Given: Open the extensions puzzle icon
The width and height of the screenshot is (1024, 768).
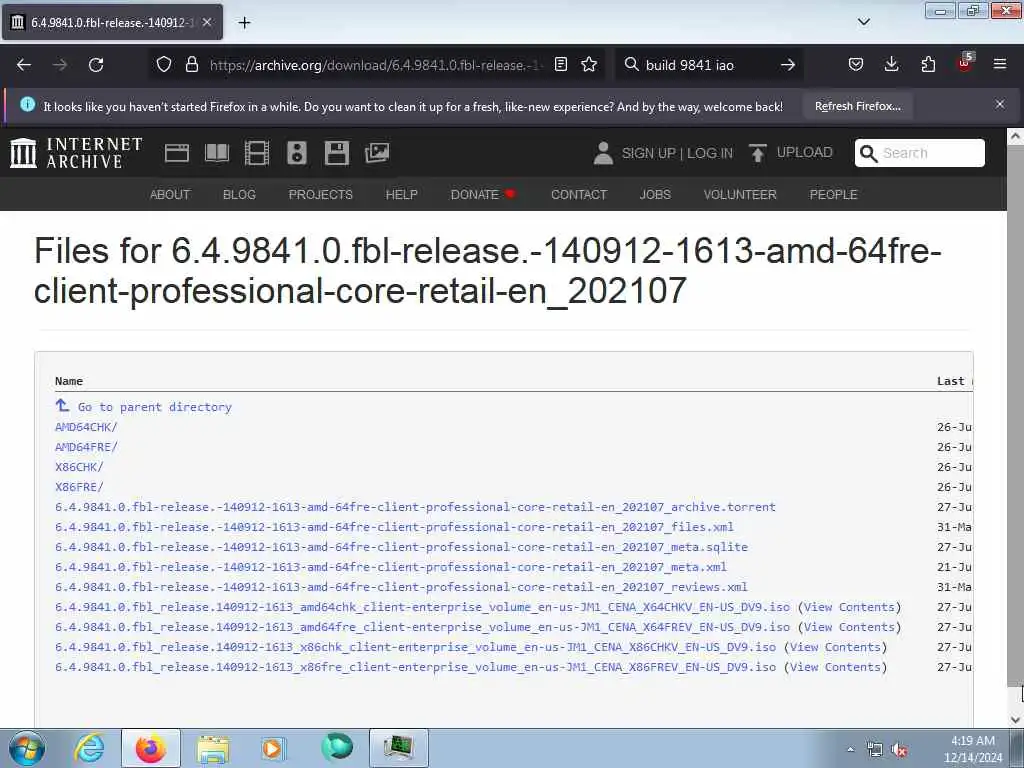Looking at the screenshot, I should pos(928,64).
